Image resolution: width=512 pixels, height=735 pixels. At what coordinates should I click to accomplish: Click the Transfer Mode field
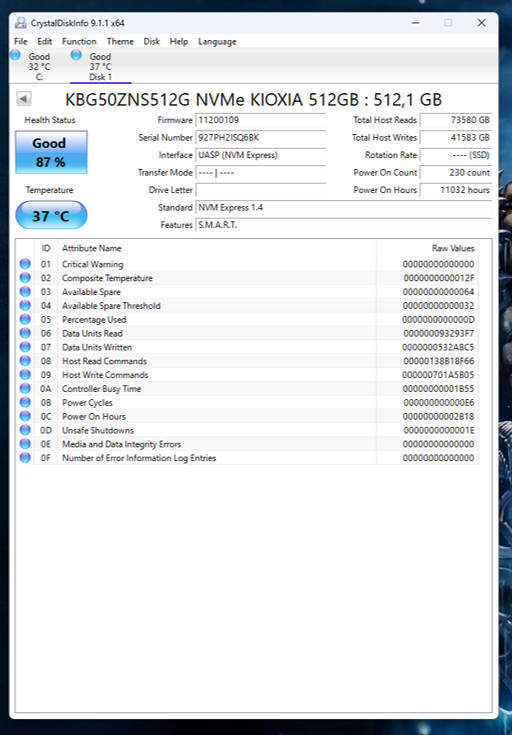[x=261, y=172]
